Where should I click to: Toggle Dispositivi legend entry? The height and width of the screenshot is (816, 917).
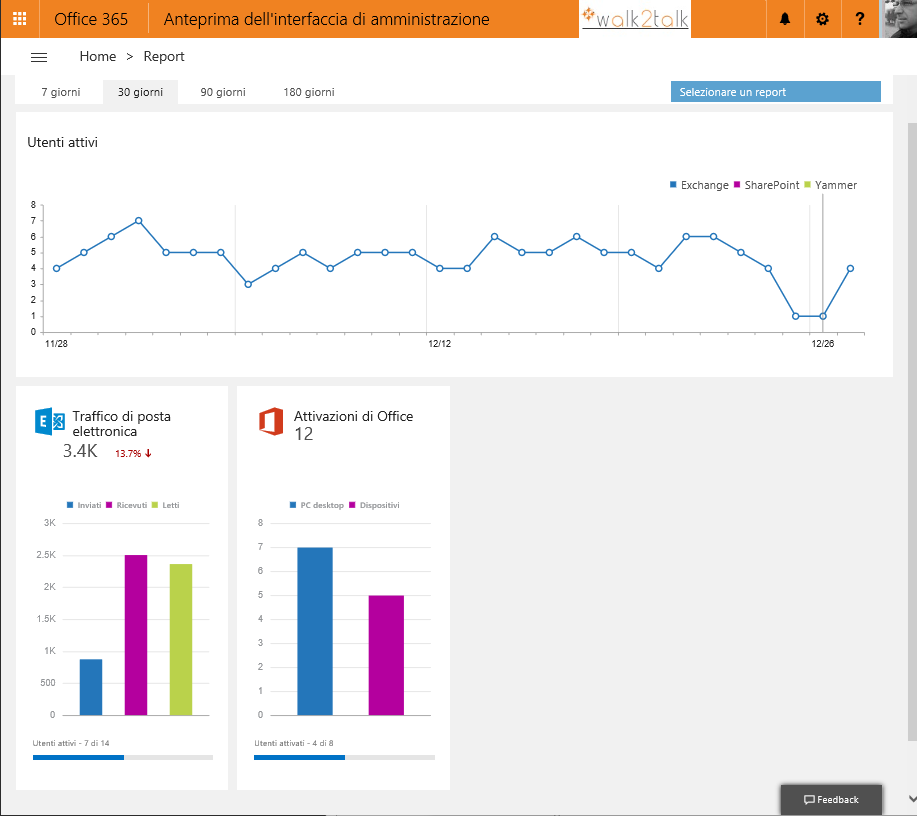coord(374,505)
